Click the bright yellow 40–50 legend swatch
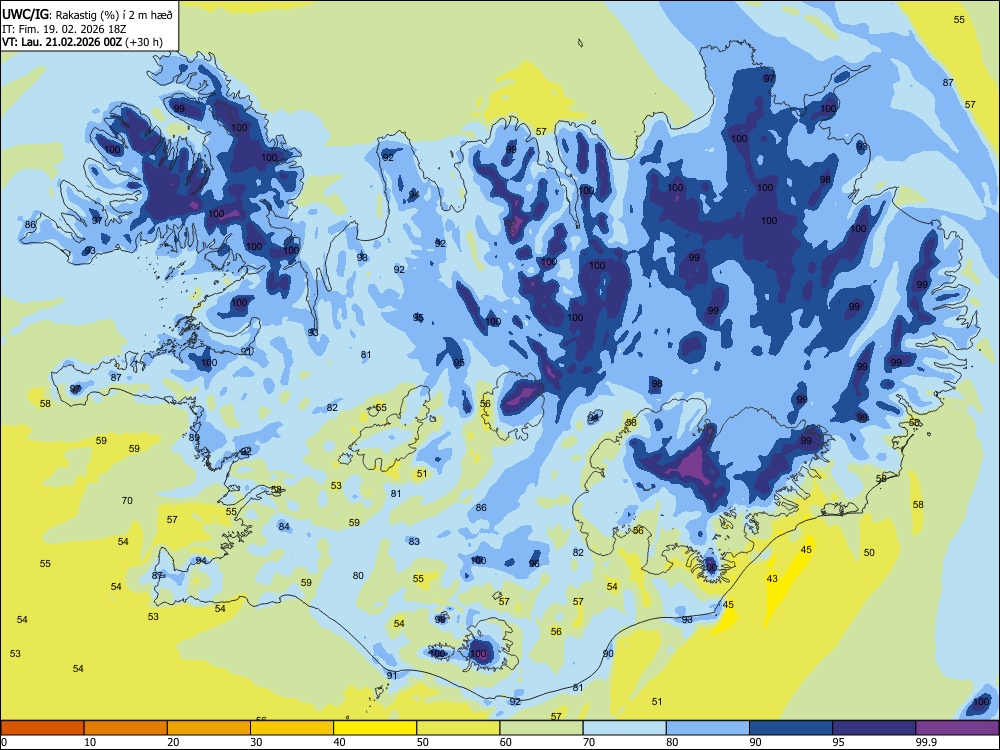 click(375, 728)
